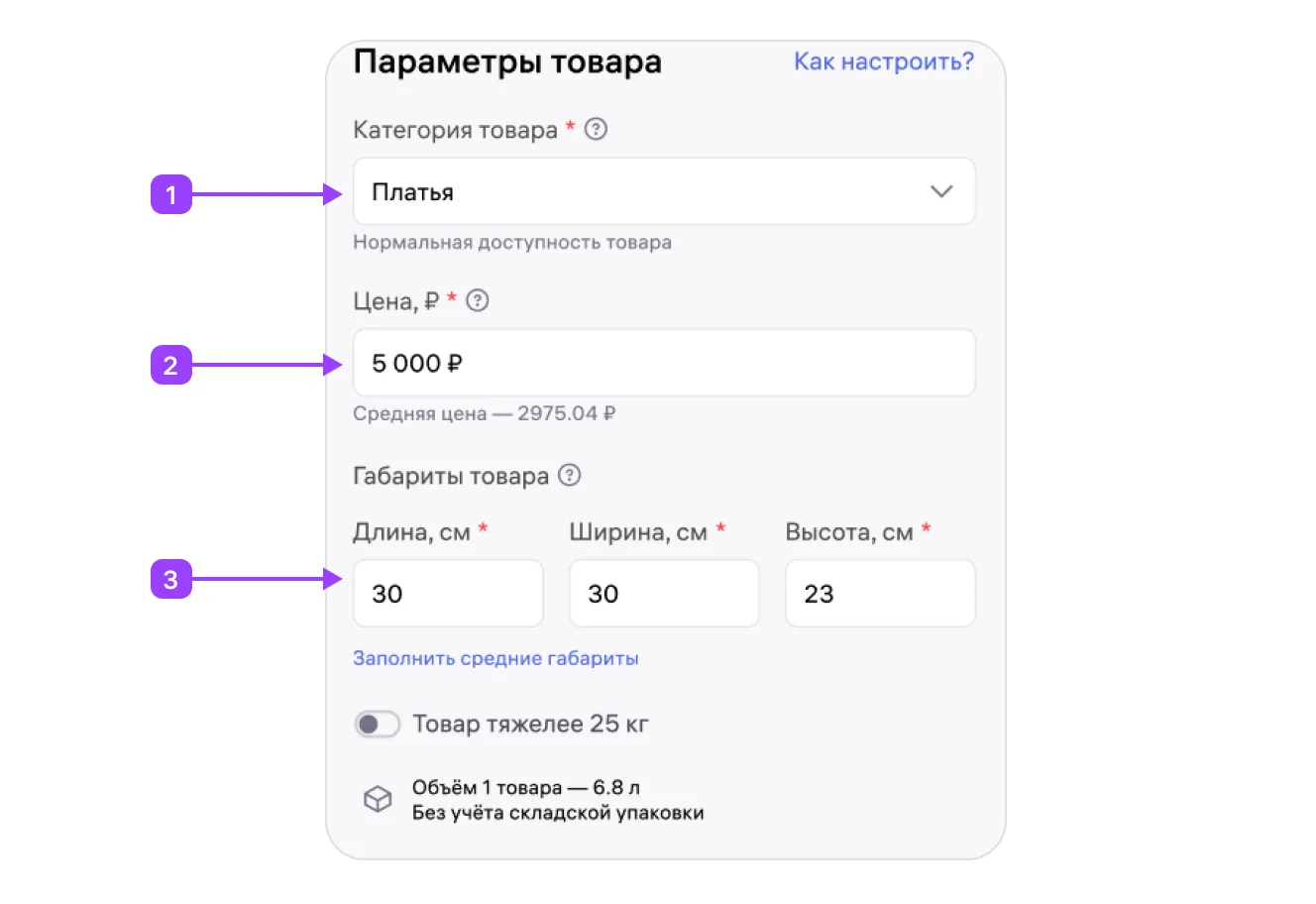Open the Платья category dropdown
This screenshot has width=1316, height=904.
[644, 192]
